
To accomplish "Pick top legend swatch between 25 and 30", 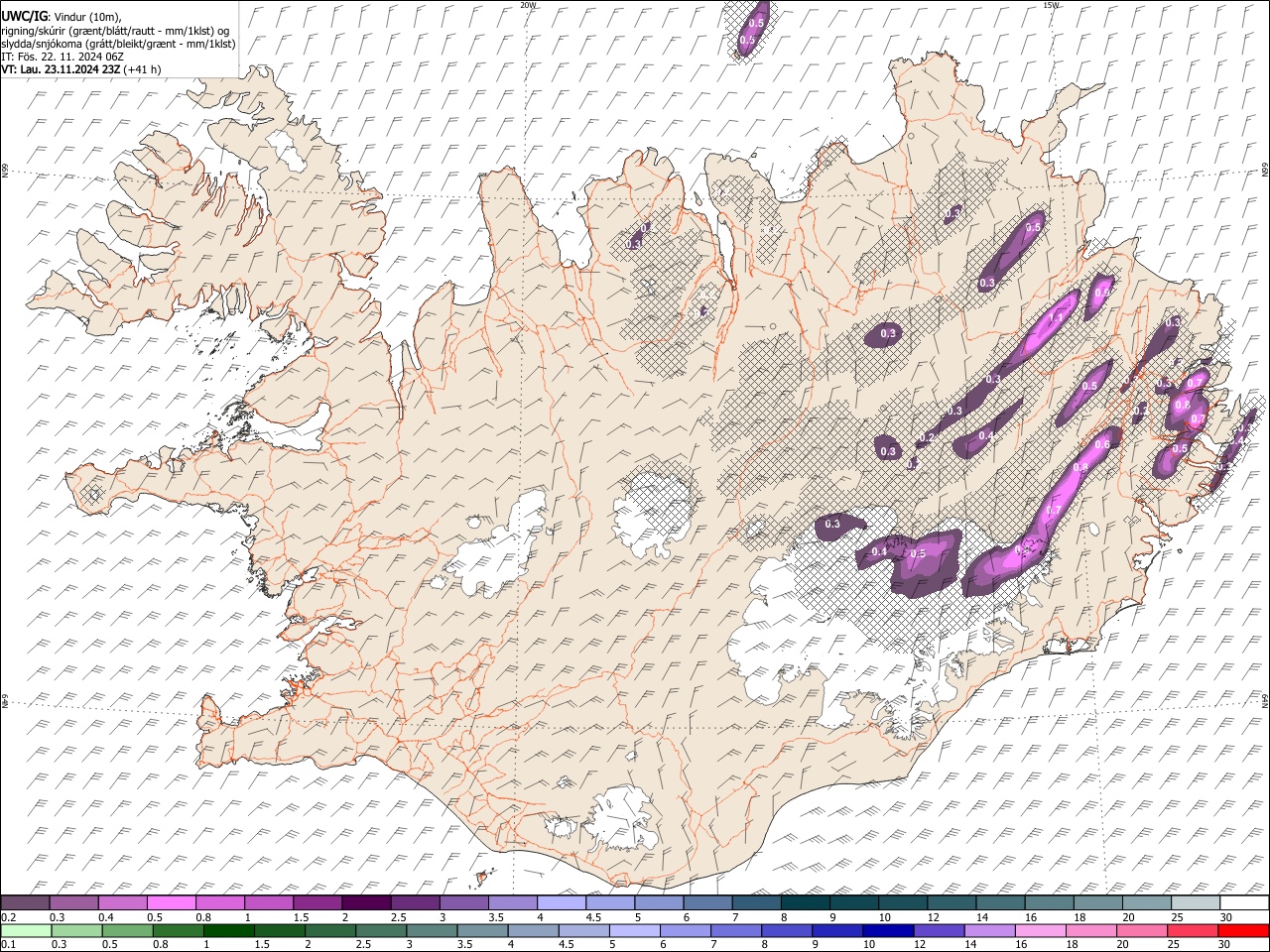I will (1195, 903).
